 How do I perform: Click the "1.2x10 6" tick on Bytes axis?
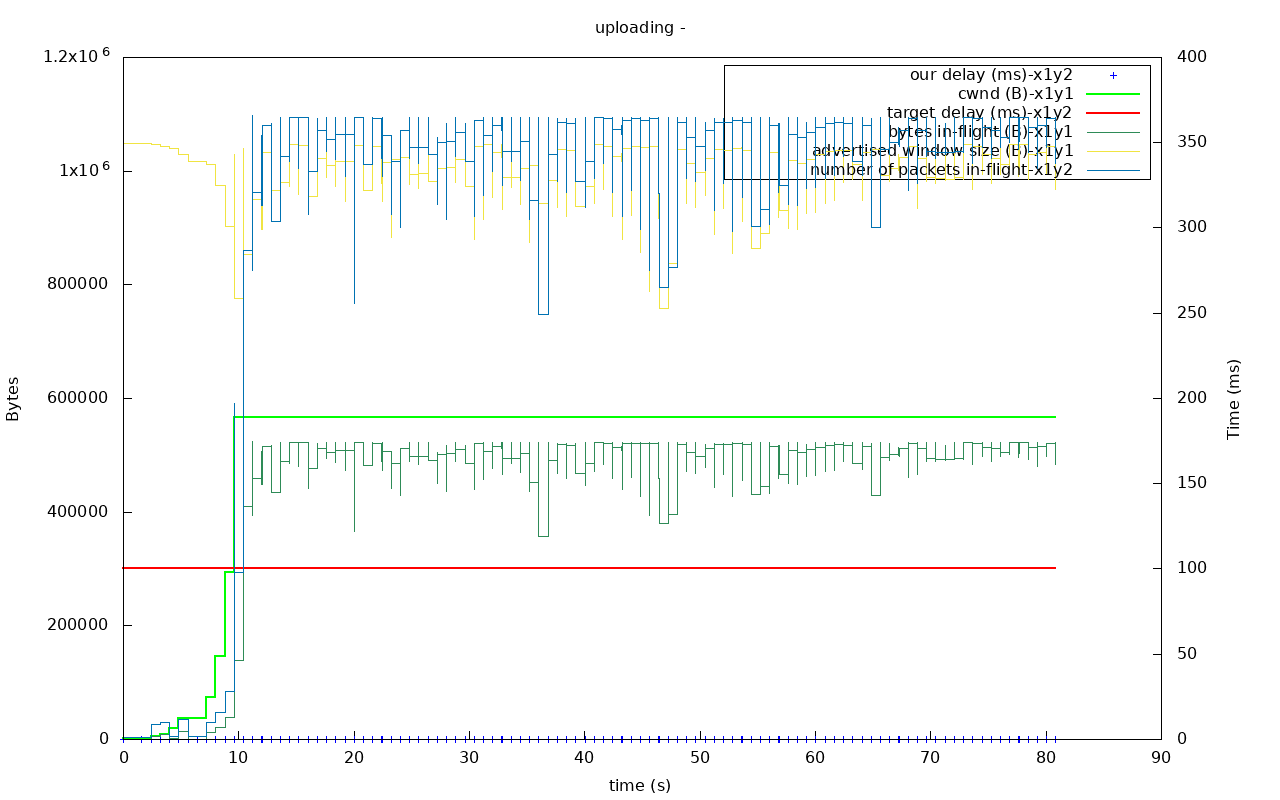77,55
